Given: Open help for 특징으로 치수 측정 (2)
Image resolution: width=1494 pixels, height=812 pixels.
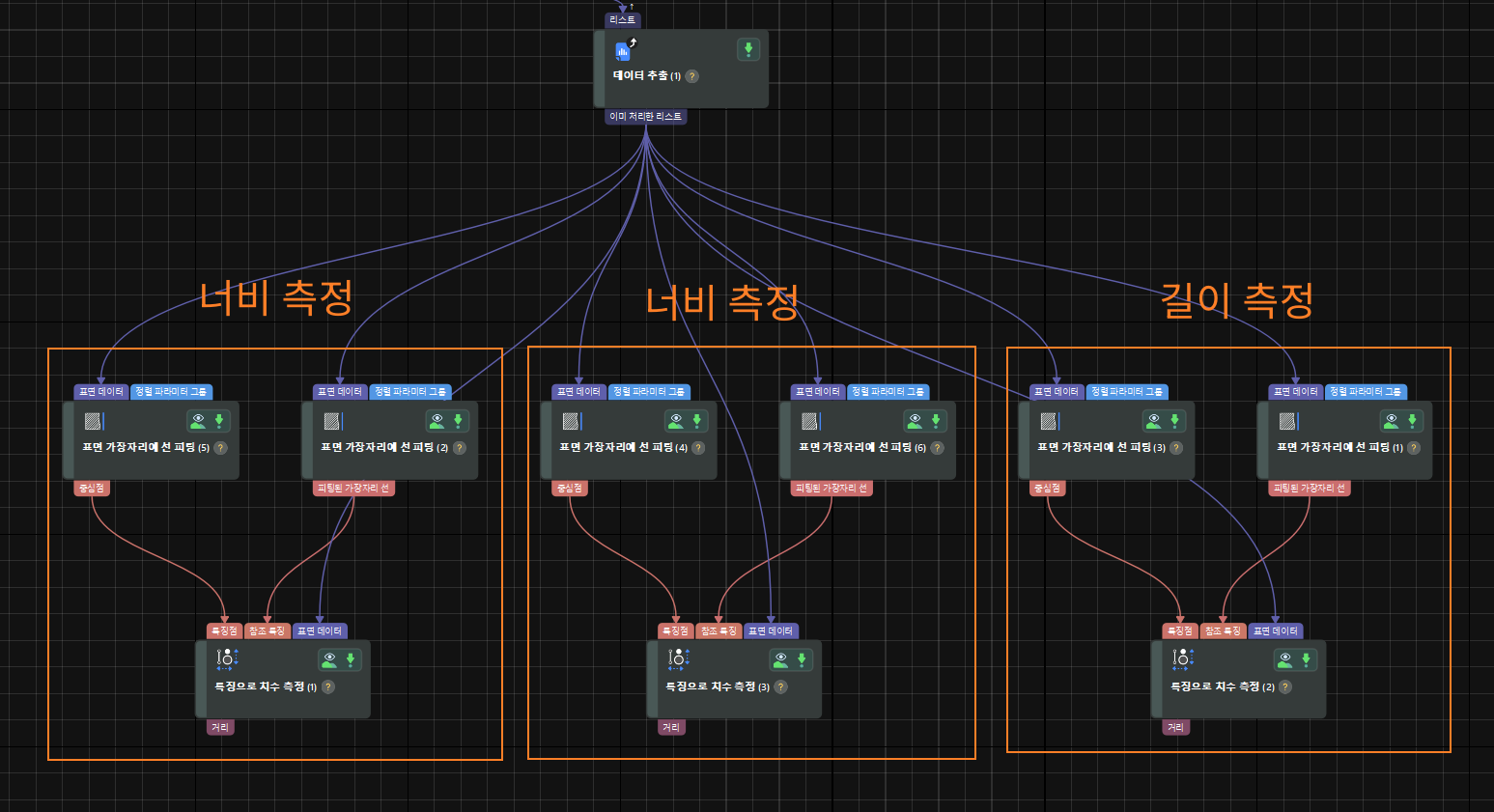Looking at the screenshot, I should [1285, 687].
